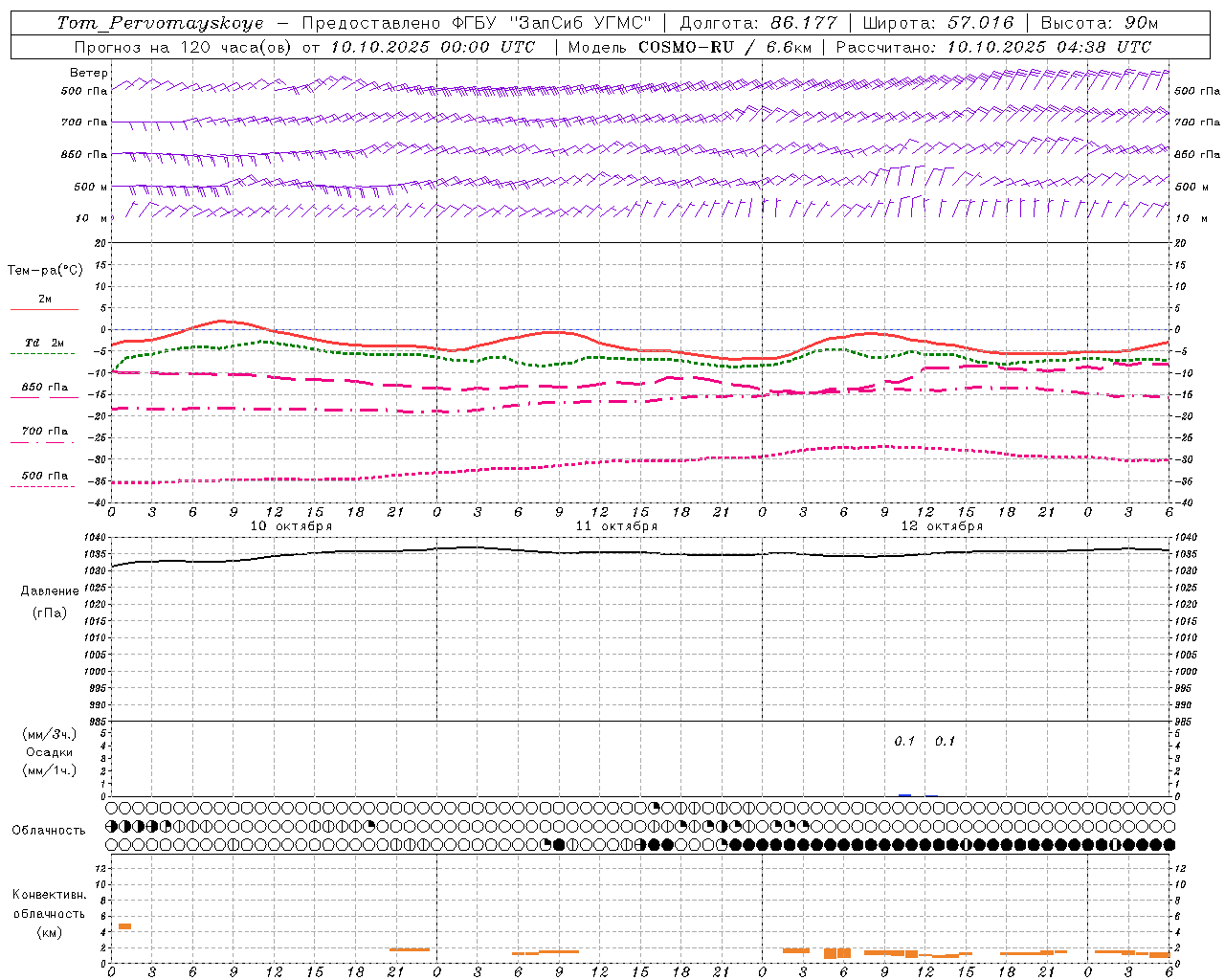Select the Высота: 90м header value
1225x980 pixels.
pos(1100,23)
